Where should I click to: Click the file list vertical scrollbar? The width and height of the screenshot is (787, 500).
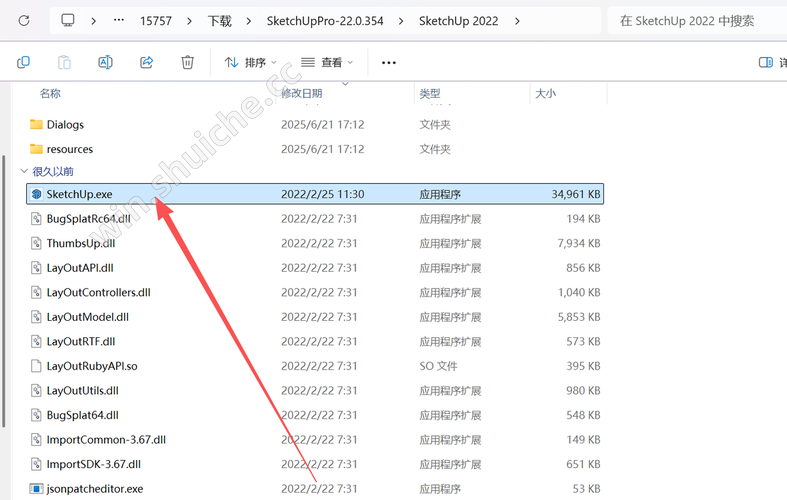4,291
